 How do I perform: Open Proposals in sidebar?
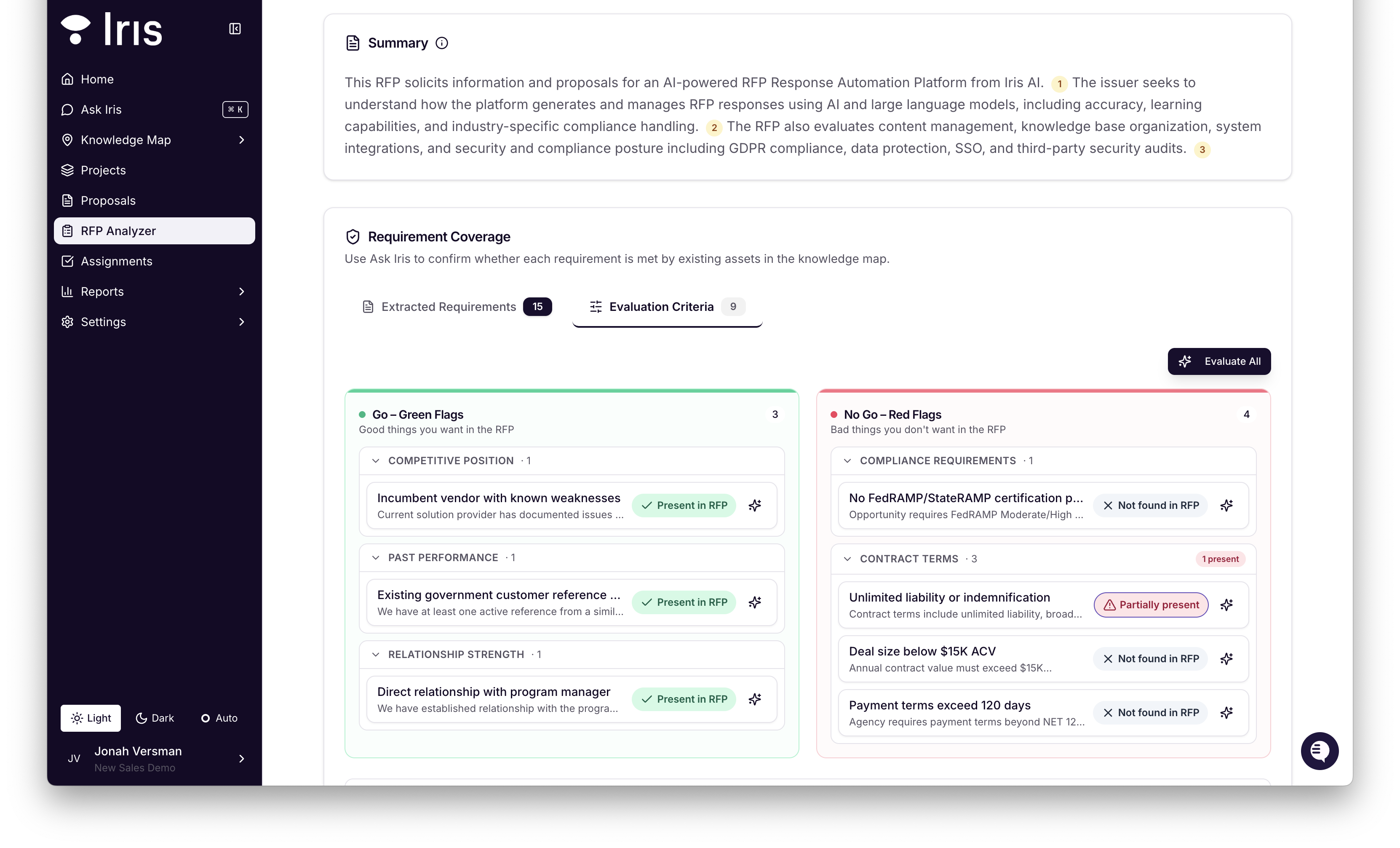pos(155,201)
